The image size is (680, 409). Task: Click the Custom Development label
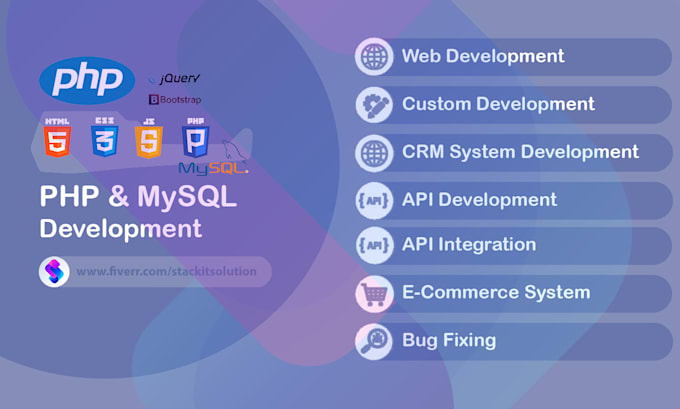[x=498, y=104]
